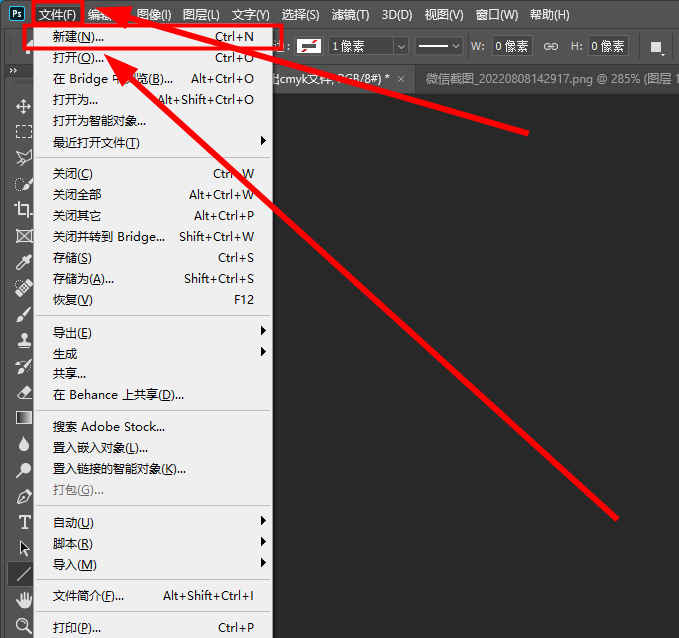Open the 视图(V) menu
This screenshot has width=679, height=638.
[444, 15]
